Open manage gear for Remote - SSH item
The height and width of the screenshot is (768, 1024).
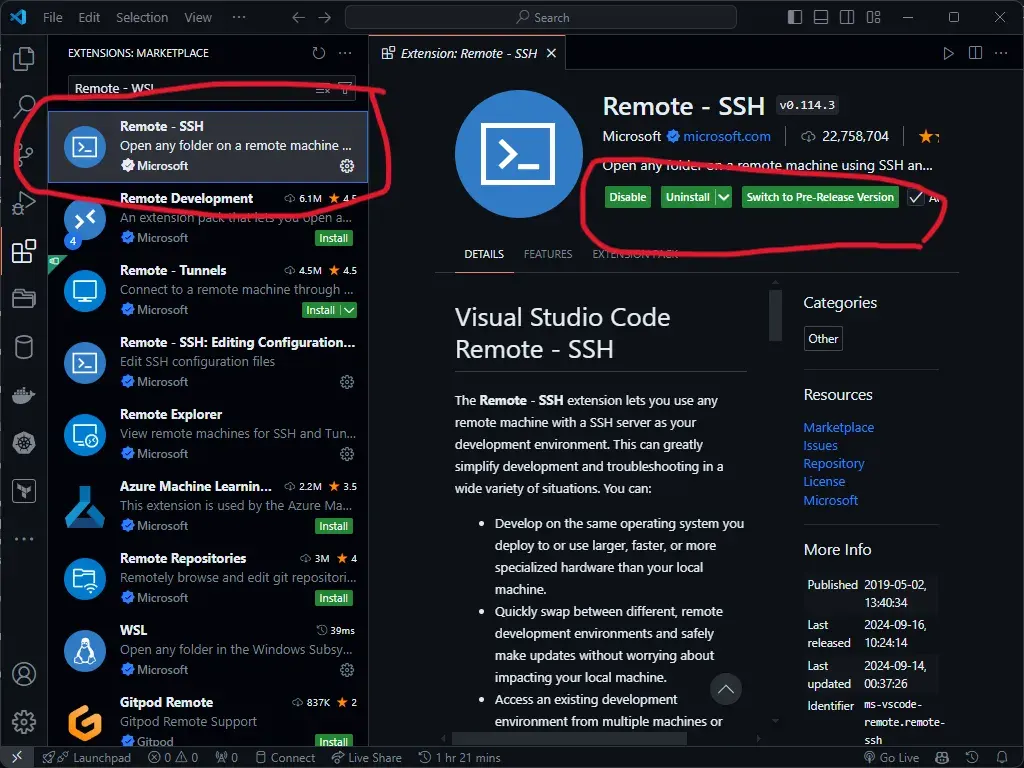point(347,166)
